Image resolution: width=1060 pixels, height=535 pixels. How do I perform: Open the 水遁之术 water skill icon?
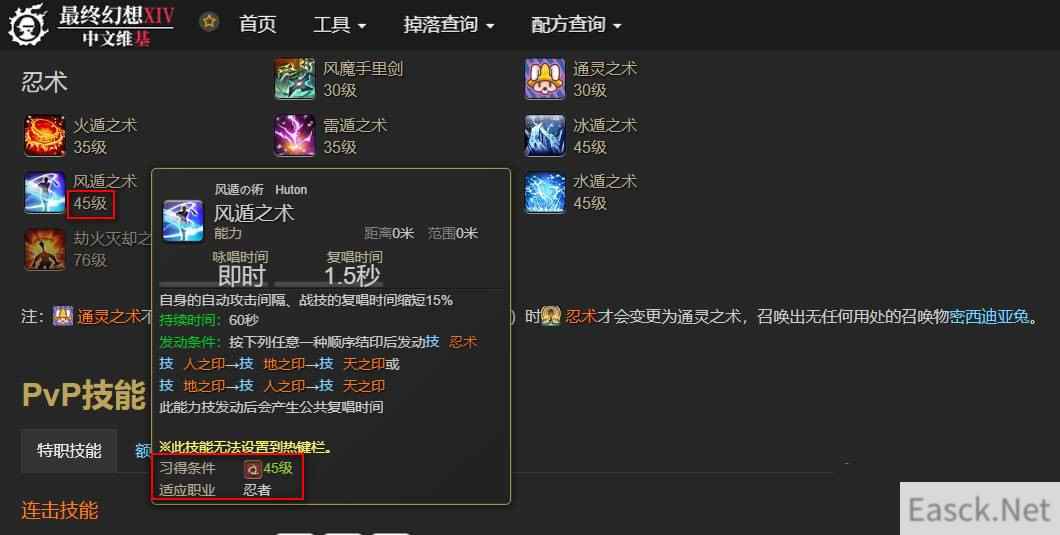545,193
